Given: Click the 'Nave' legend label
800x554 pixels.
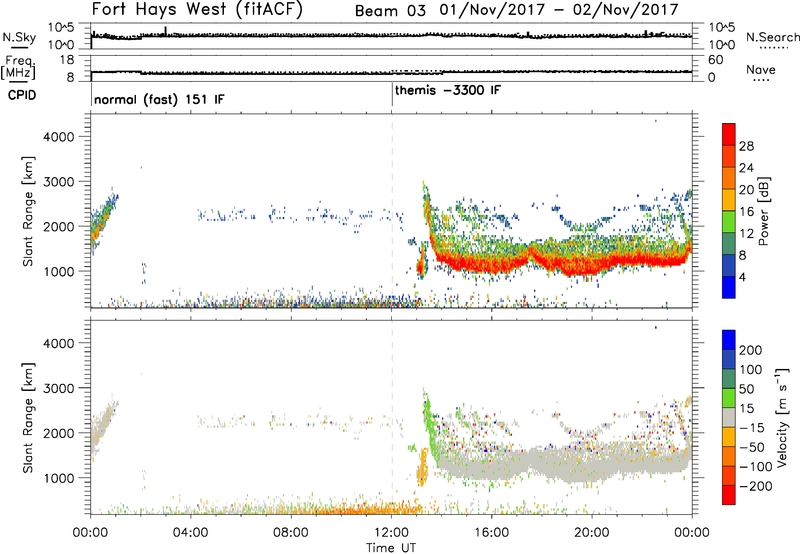Looking at the screenshot, I should coord(761,69).
